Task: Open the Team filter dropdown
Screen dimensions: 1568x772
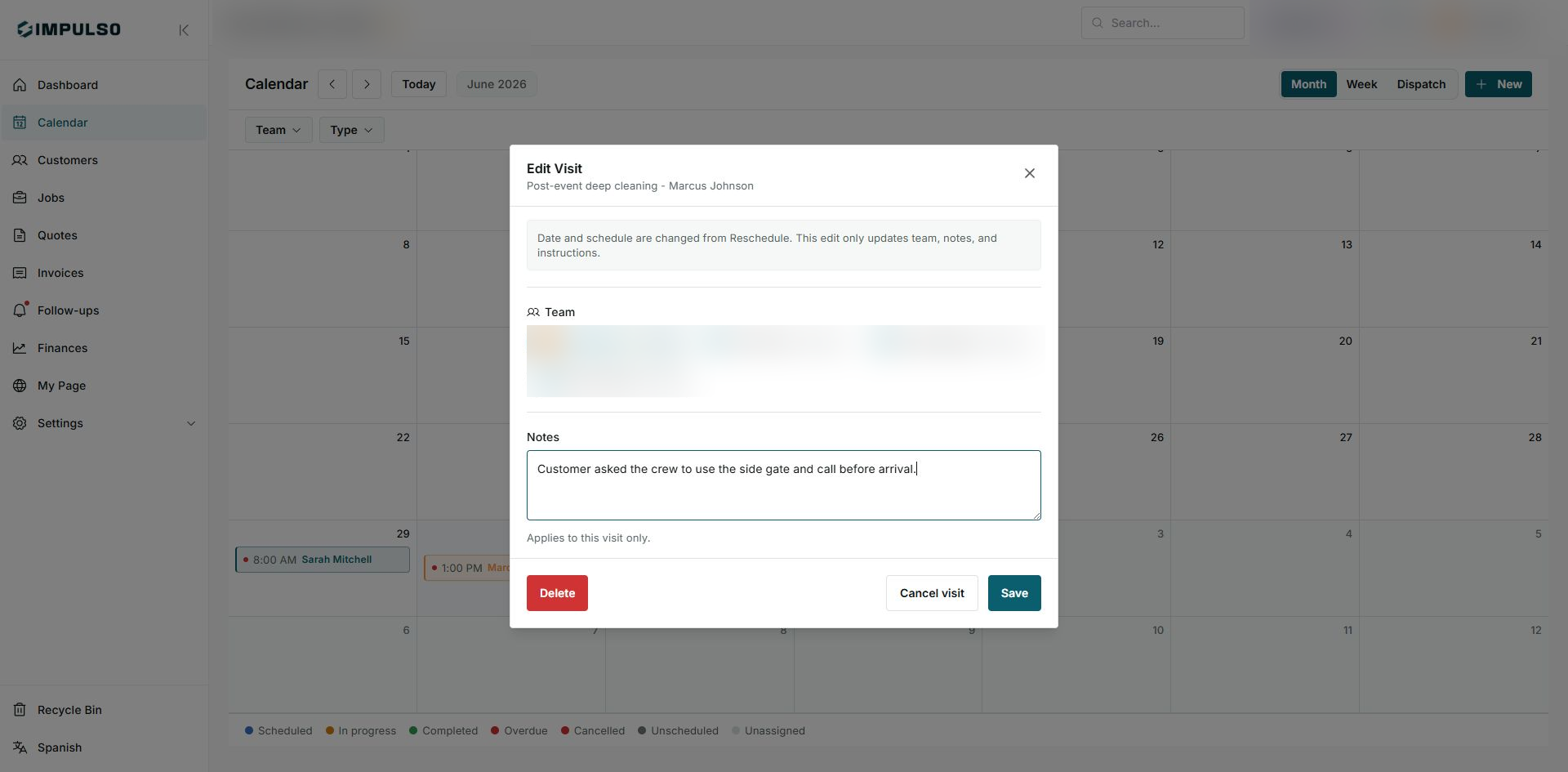Action: tap(278, 130)
